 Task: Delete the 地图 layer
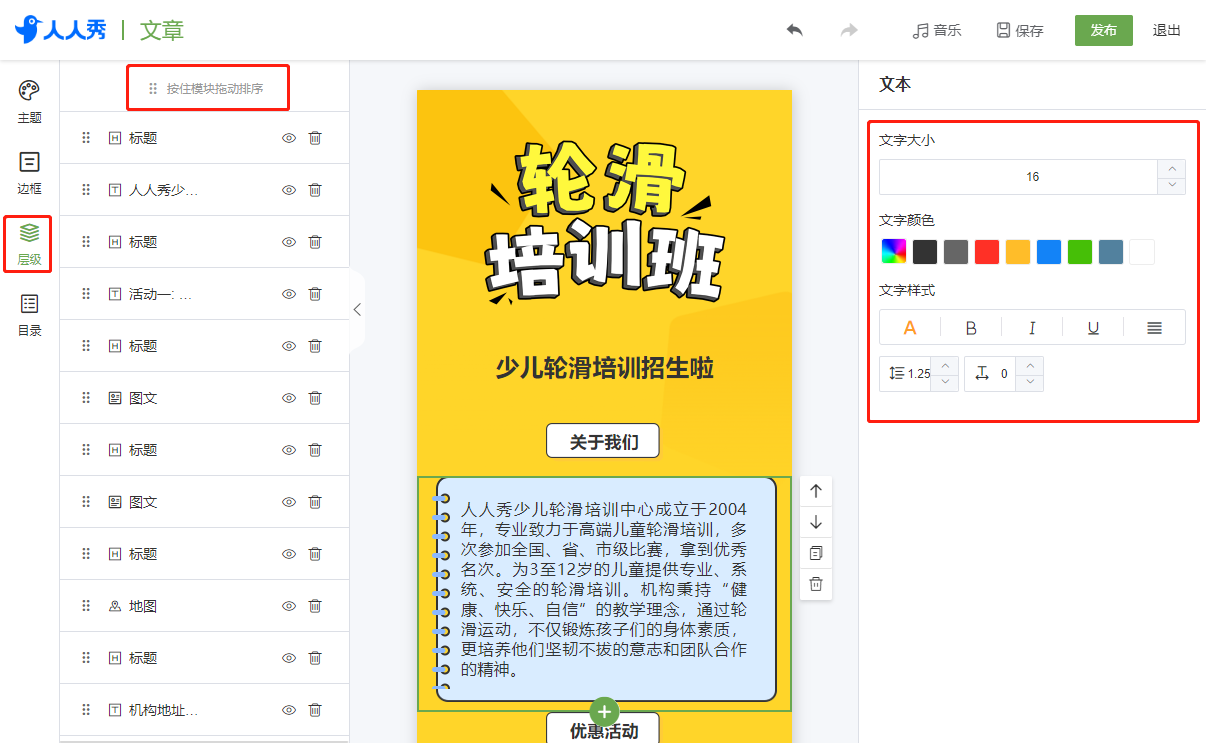click(x=315, y=606)
